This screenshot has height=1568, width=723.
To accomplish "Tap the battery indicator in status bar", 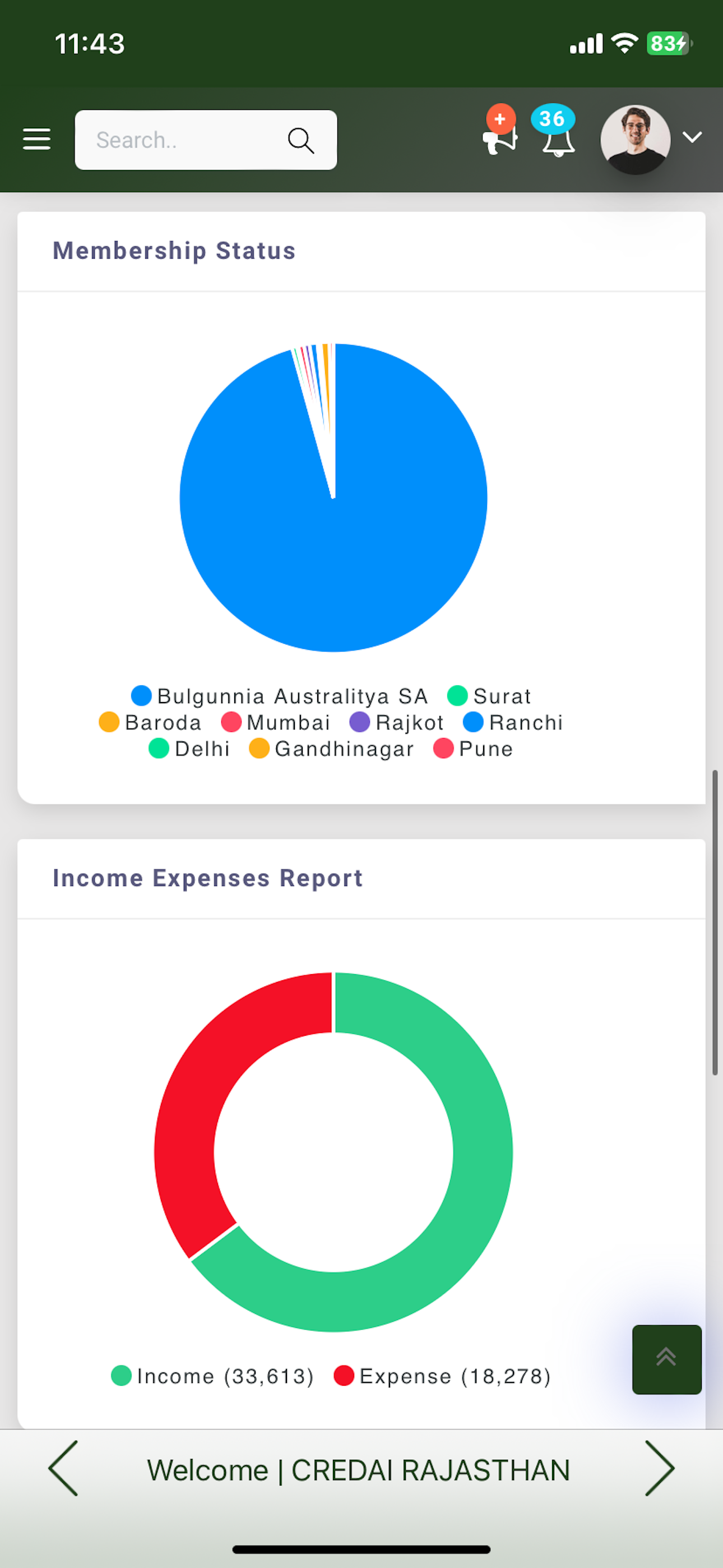I will (669, 44).
